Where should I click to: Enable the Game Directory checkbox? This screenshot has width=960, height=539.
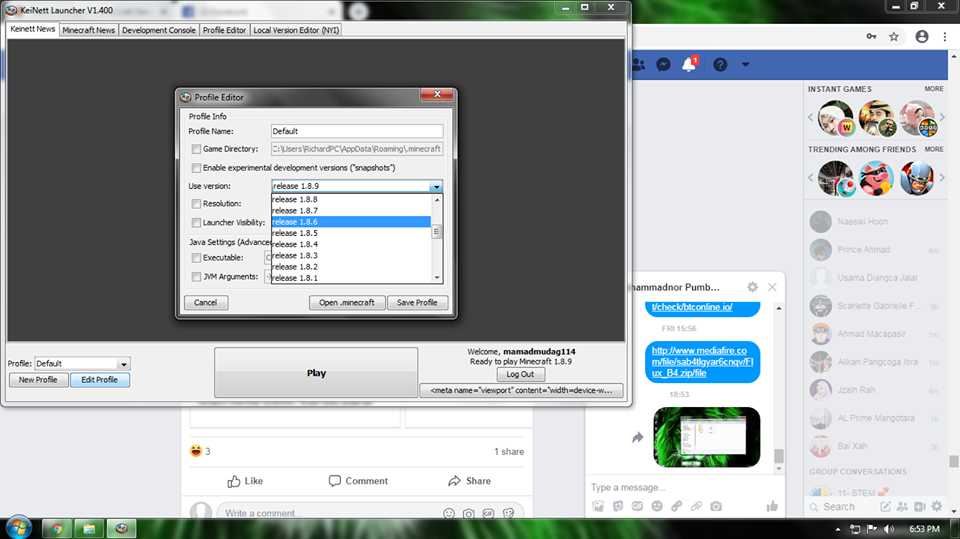point(196,149)
